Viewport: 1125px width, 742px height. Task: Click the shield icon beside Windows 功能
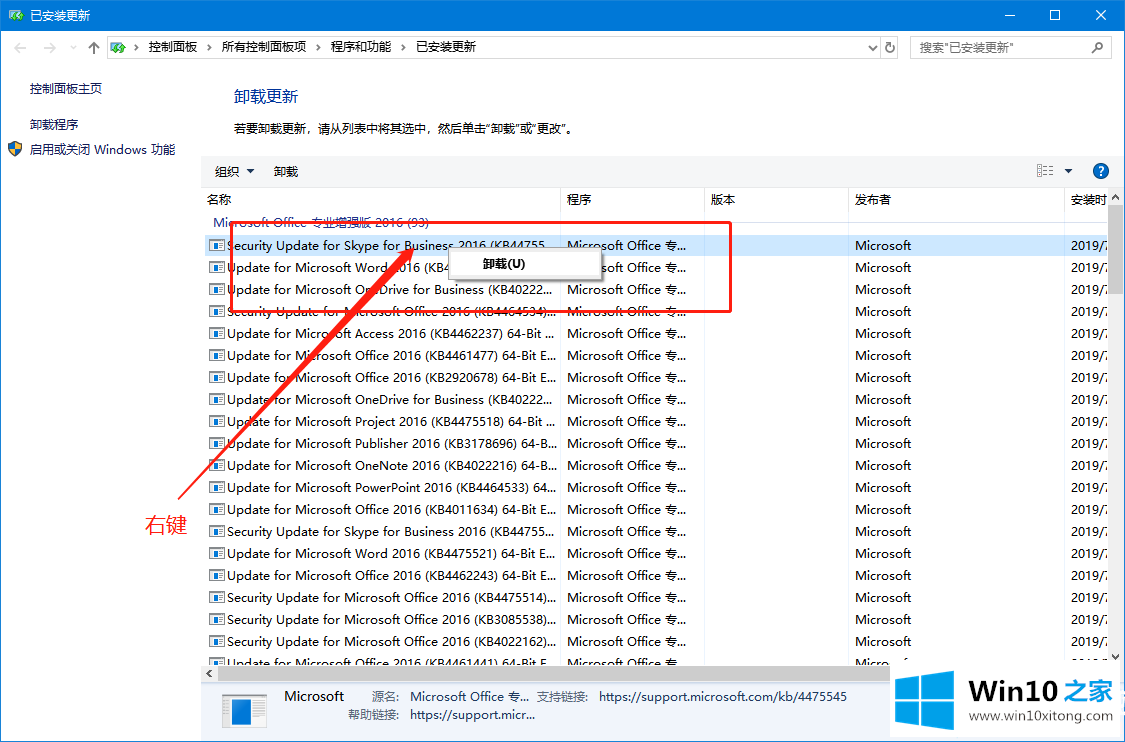[x=15, y=149]
